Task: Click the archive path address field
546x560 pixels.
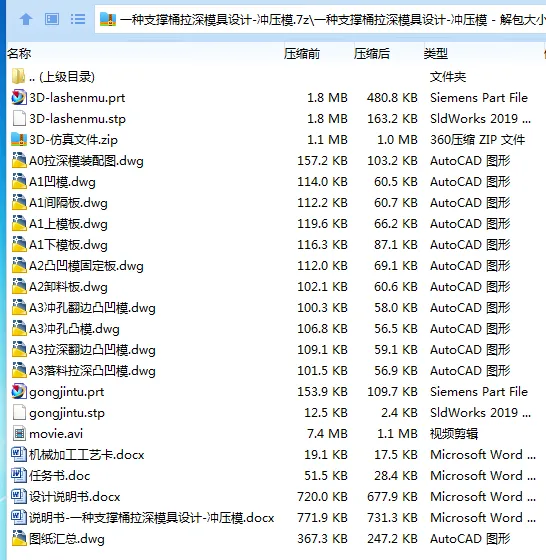Action: pyautogui.click(x=320, y=19)
